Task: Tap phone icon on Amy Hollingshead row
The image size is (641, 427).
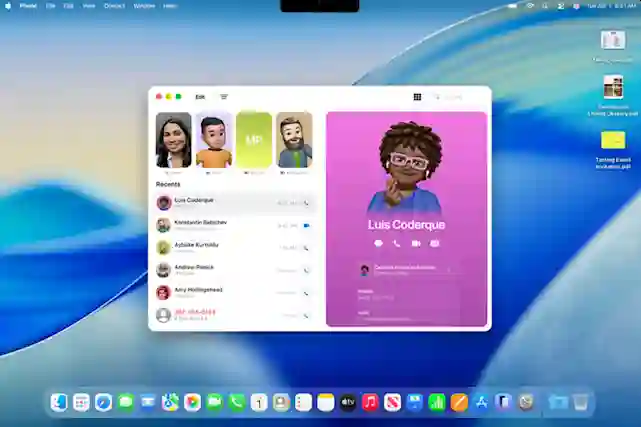Action: tap(306, 293)
